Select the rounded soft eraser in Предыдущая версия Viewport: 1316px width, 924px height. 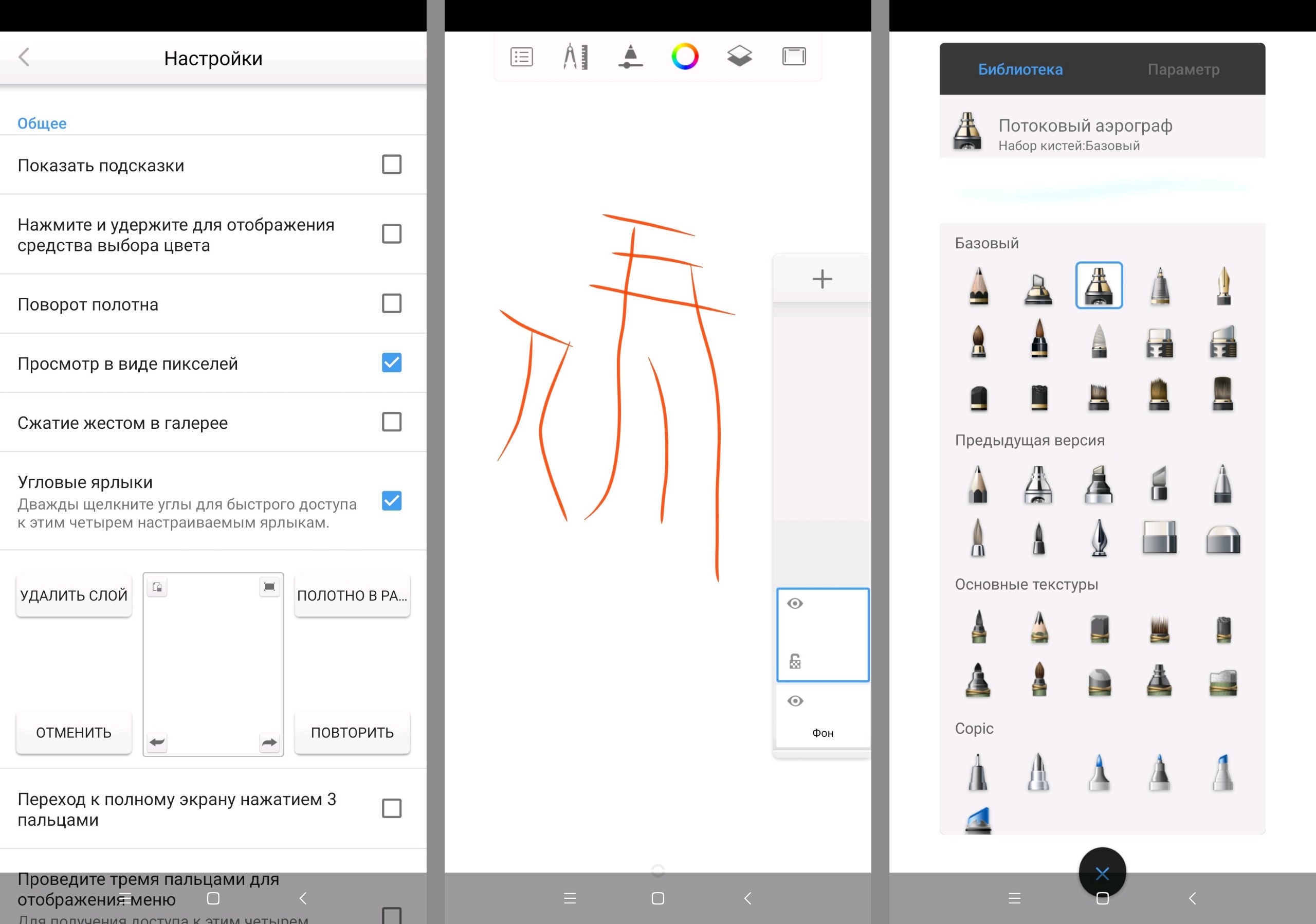pos(1223,539)
